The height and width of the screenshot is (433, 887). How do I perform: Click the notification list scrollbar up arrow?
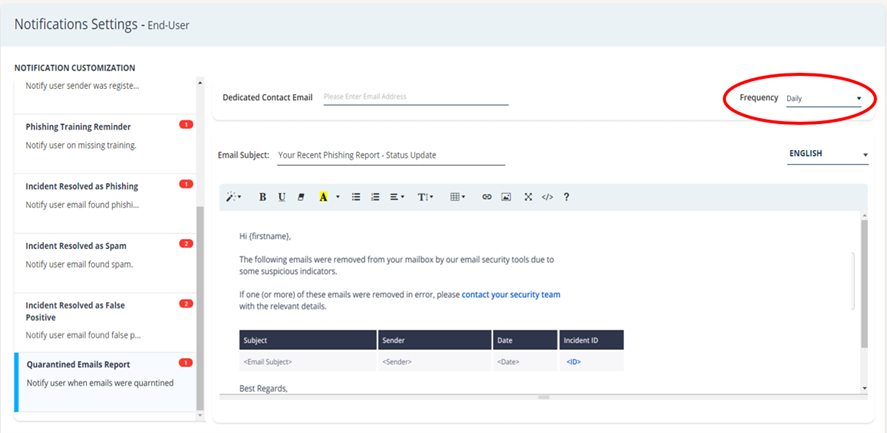coord(199,83)
